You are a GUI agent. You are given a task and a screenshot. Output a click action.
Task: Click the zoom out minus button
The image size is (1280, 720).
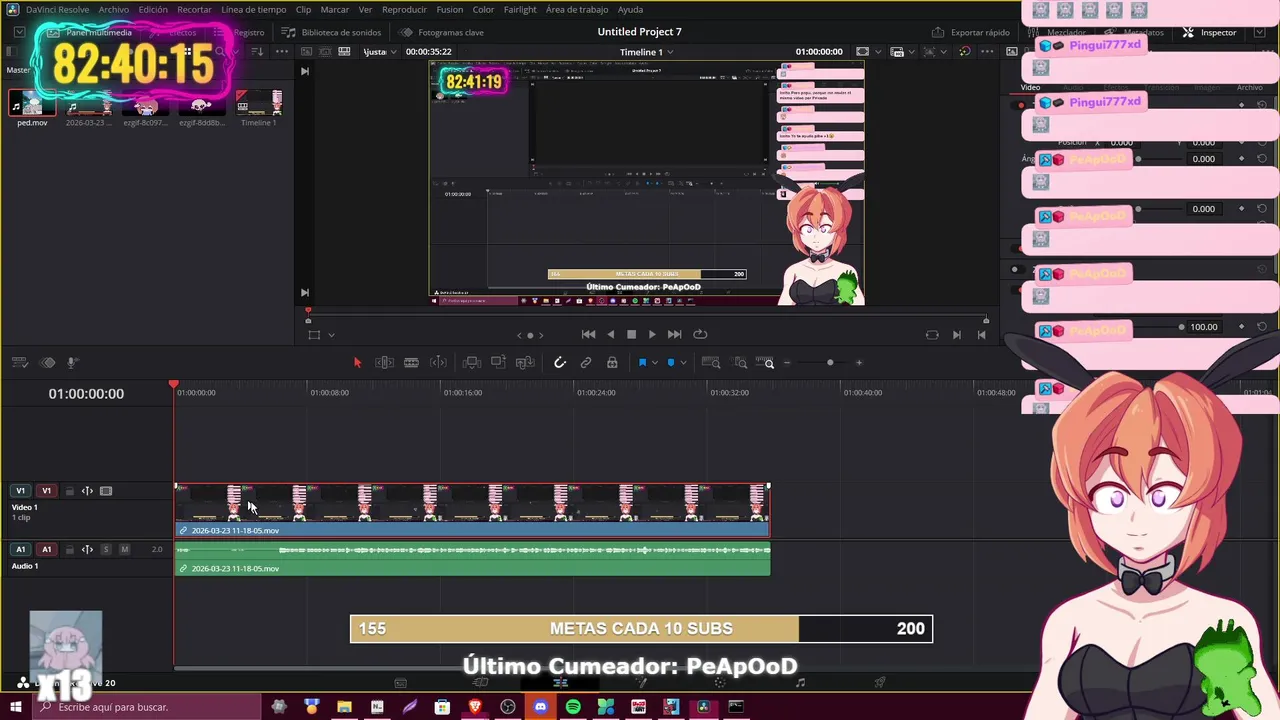pos(787,363)
